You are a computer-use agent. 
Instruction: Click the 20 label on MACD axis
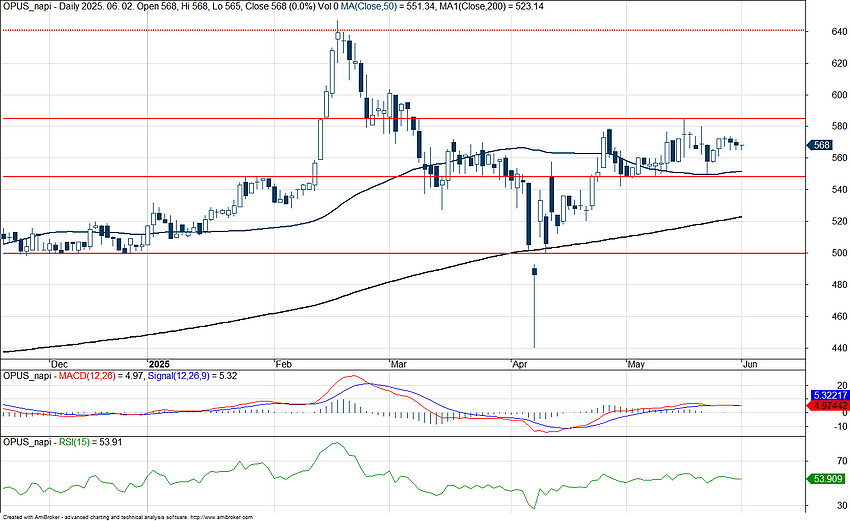pos(842,385)
